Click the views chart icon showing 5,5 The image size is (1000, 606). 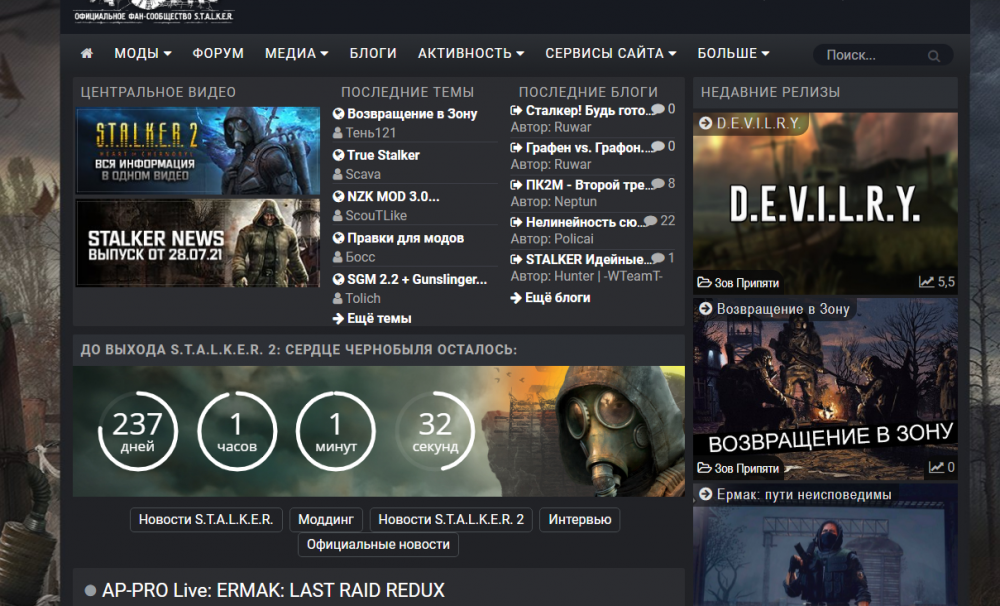pos(925,281)
